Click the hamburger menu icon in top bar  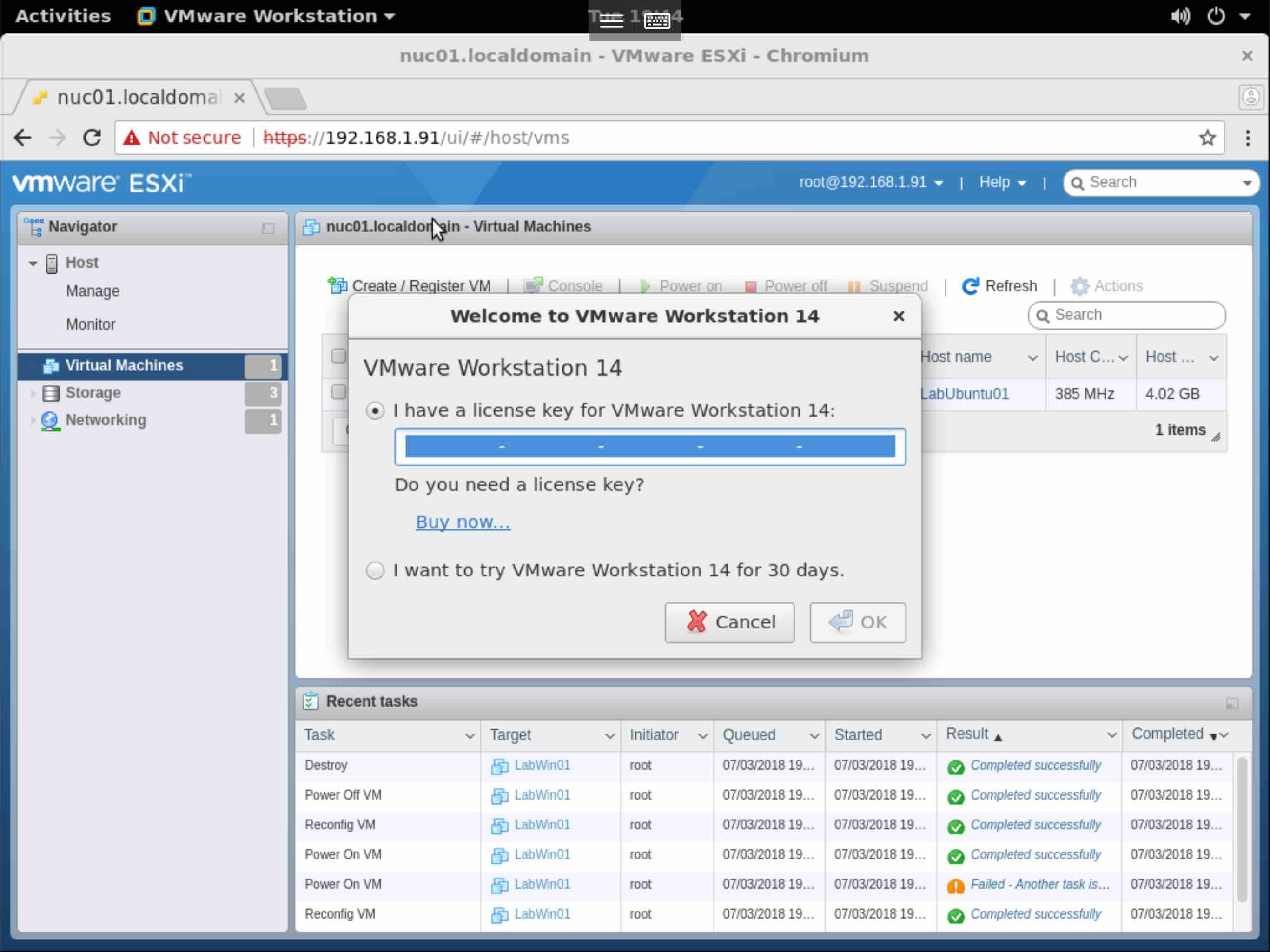coord(611,21)
